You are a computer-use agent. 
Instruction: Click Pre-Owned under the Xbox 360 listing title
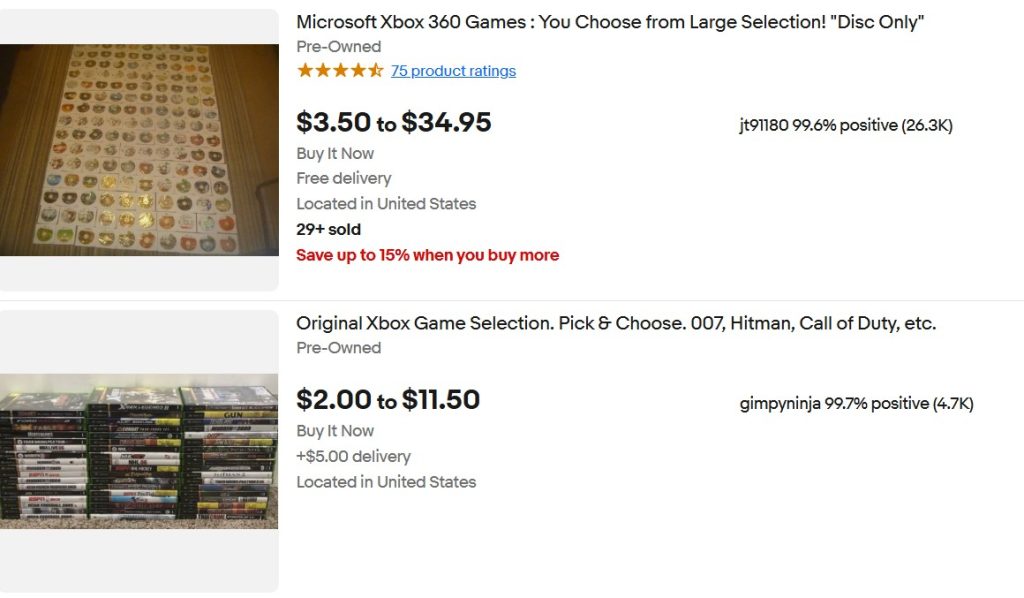[x=338, y=47]
